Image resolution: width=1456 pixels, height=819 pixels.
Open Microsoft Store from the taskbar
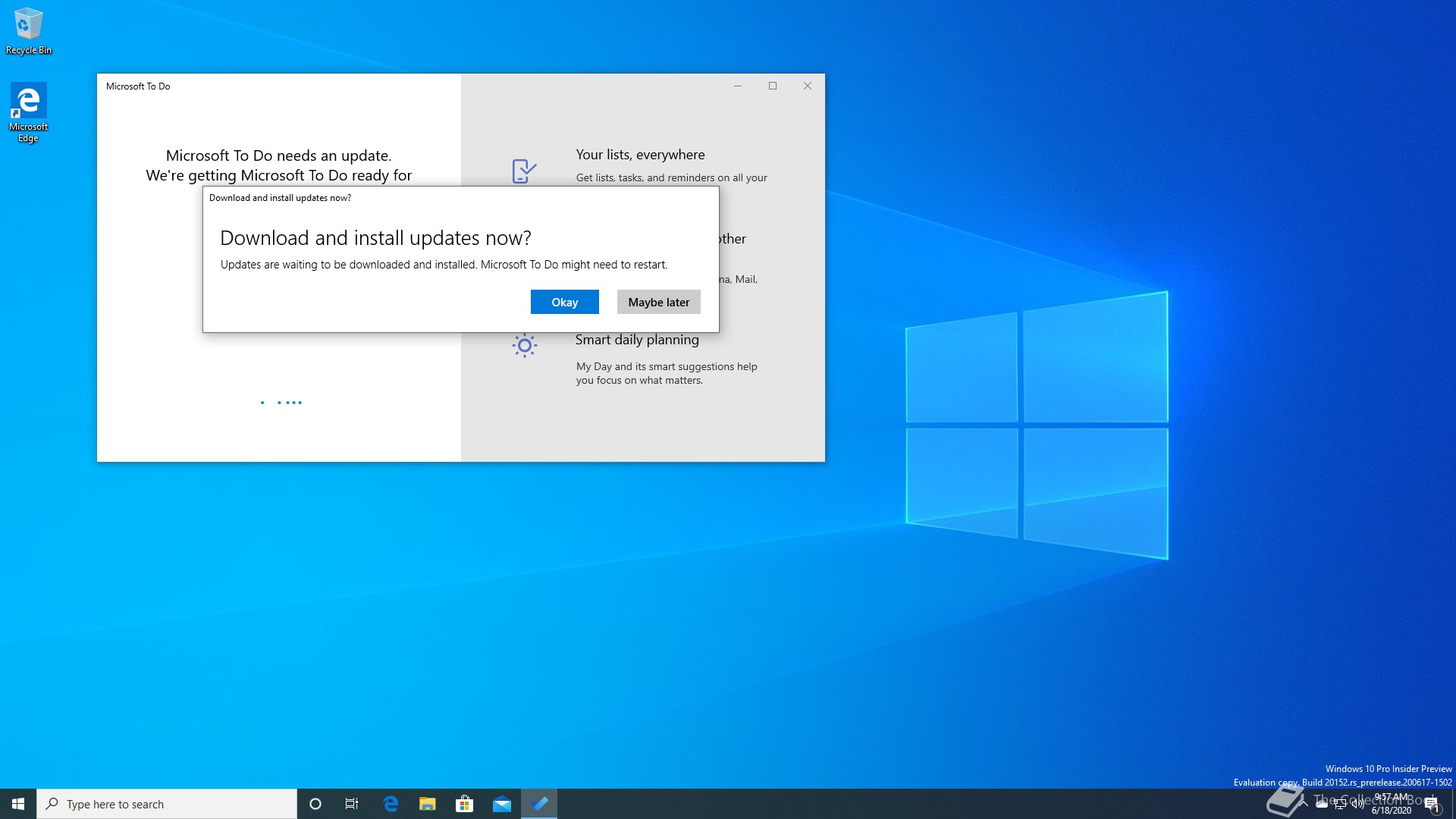464,804
